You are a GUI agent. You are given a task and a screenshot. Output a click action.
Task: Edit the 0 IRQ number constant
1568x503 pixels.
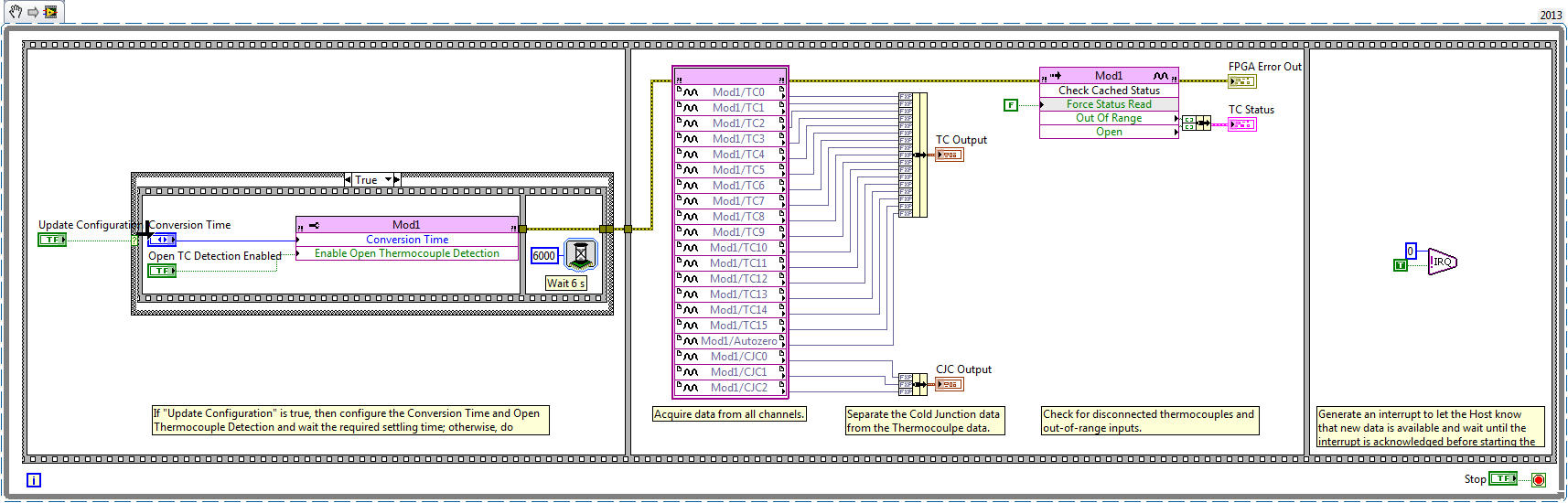coord(1411,251)
